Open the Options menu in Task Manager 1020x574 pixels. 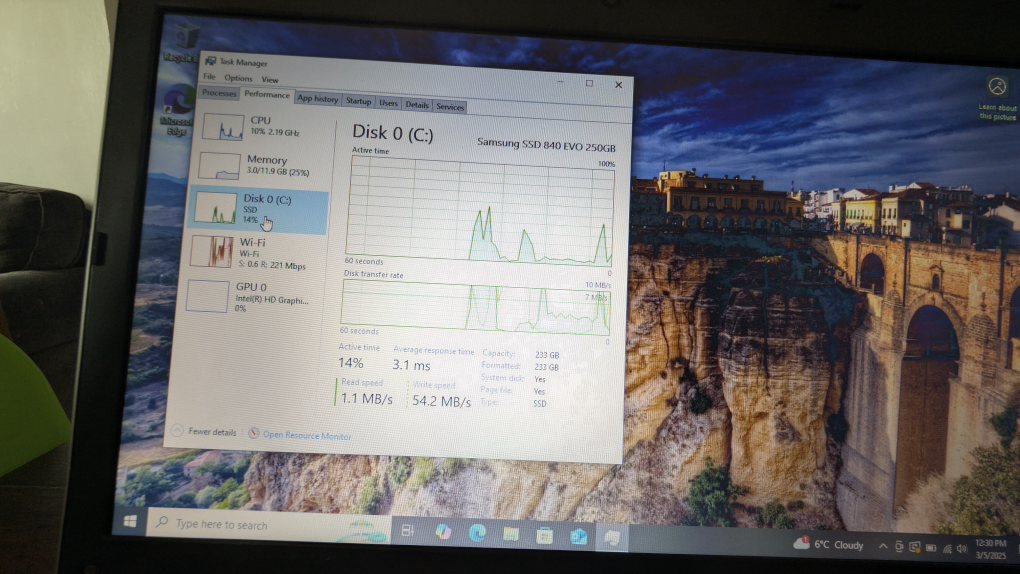(x=238, y=78)
